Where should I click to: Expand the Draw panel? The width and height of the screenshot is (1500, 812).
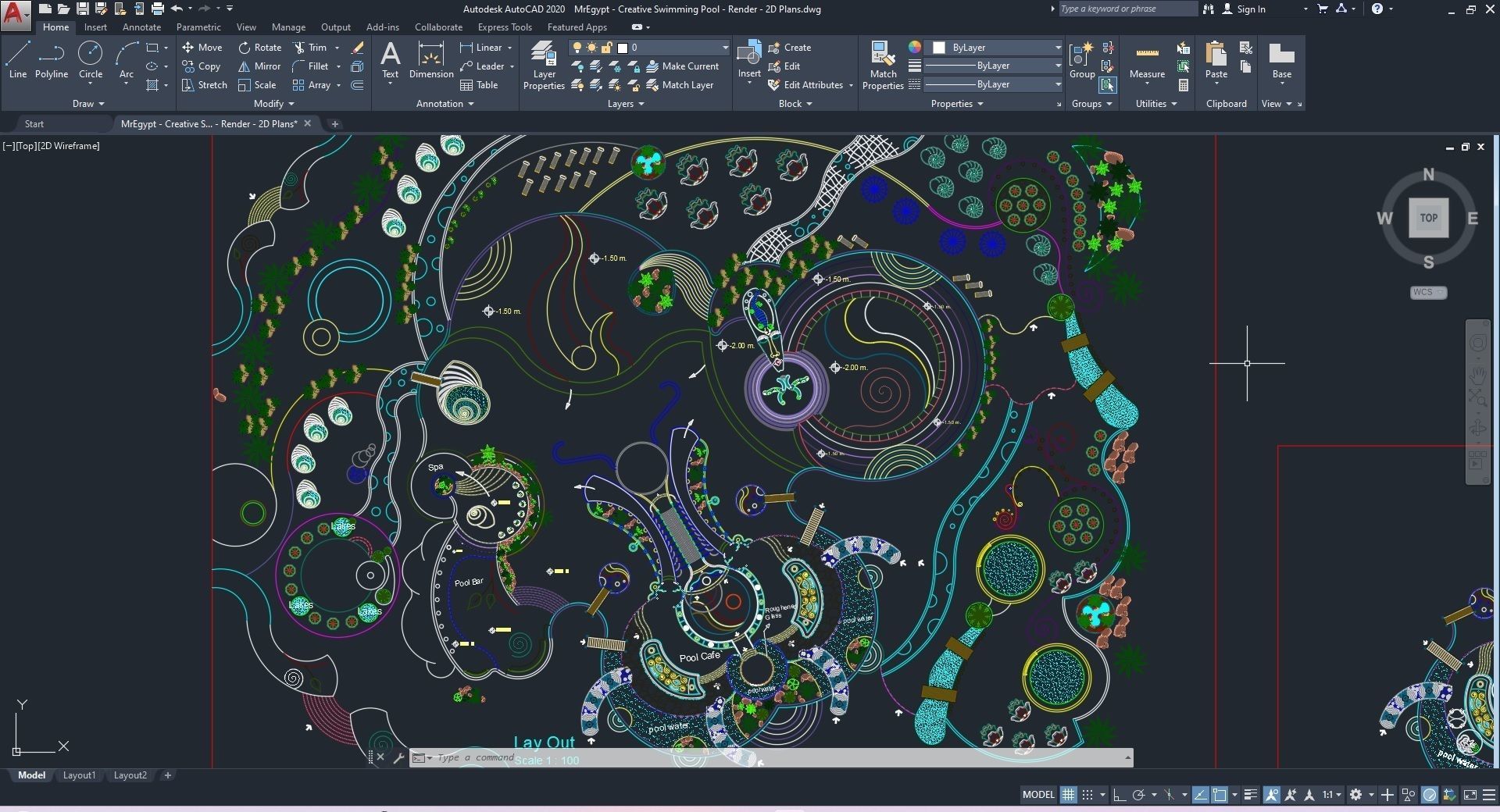click(x=88, y=104)
